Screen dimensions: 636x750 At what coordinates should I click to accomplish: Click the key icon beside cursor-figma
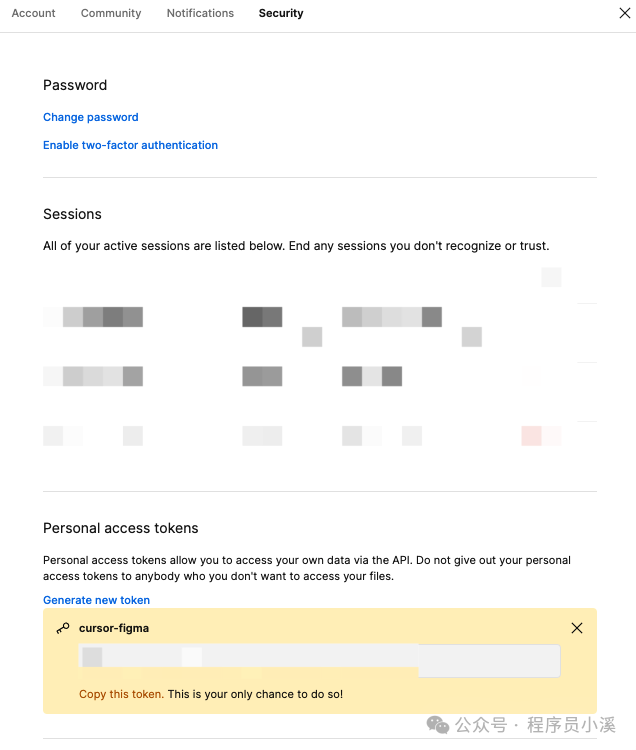pyautogui.click(x=63, y=628)
